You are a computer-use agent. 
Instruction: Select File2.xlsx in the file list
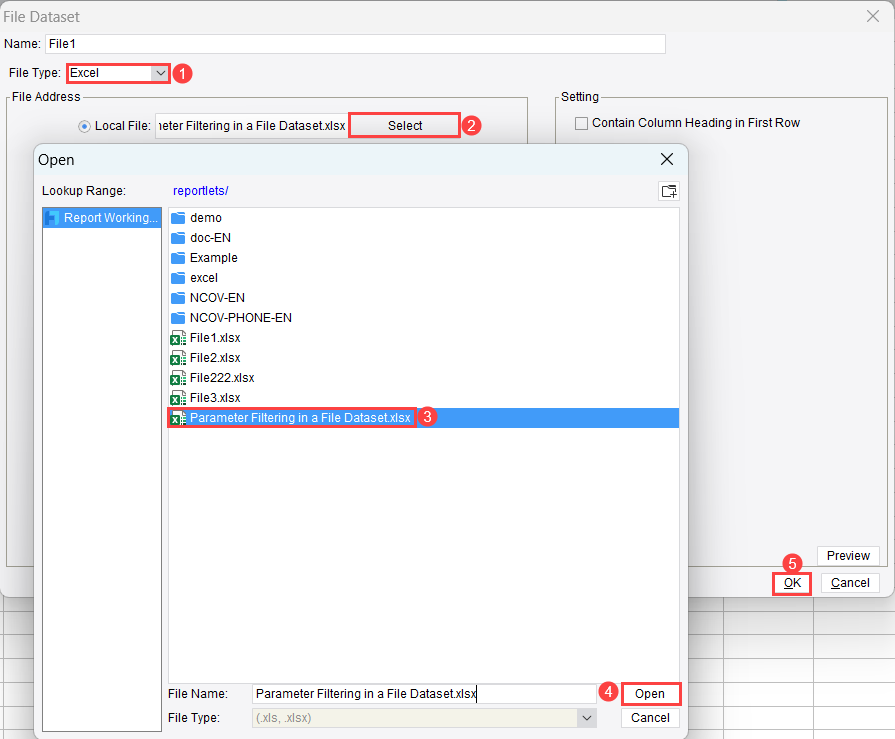[424, 357]
